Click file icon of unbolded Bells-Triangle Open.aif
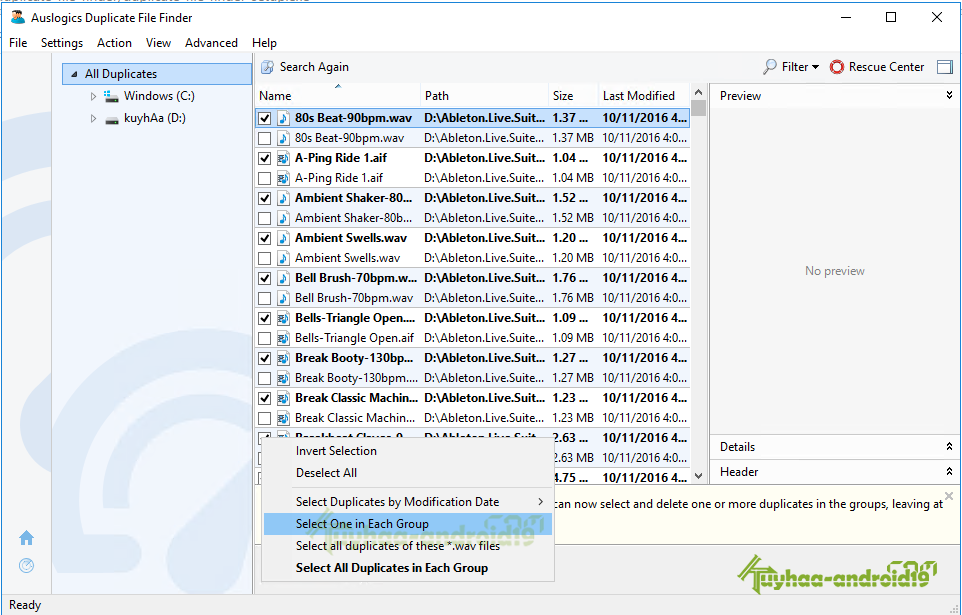This screenshot has width=962, height=615. (x=283, y=338)
